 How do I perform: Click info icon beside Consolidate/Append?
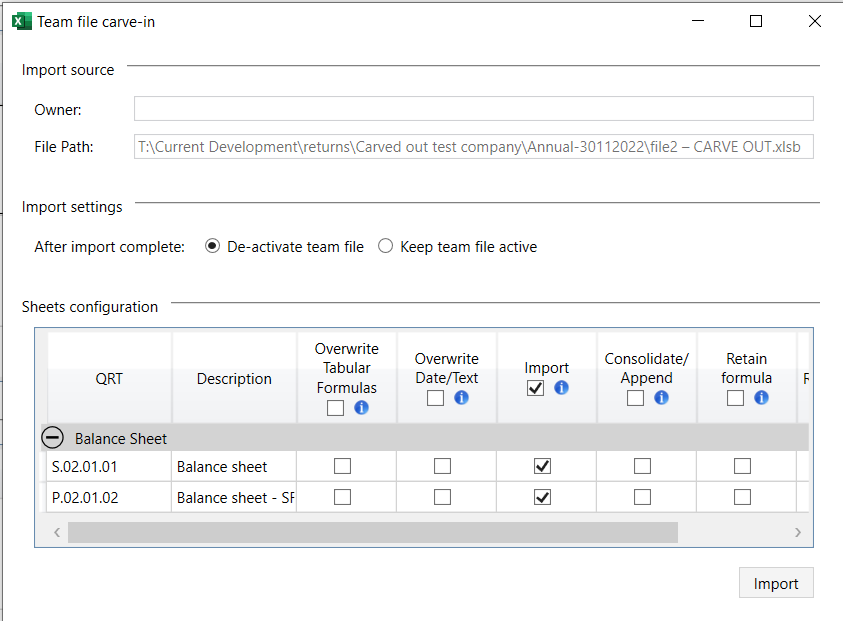point(661,398)
